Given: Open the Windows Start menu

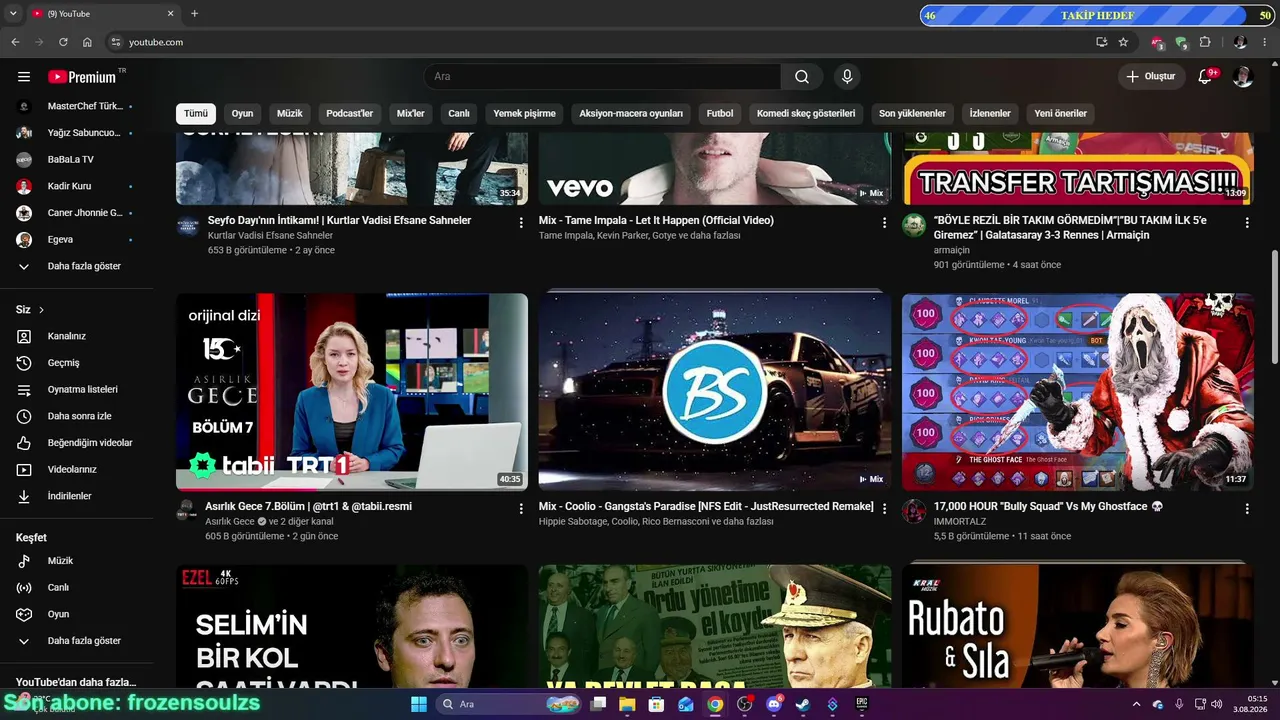Looking at the screenshot, I should 419,704.
